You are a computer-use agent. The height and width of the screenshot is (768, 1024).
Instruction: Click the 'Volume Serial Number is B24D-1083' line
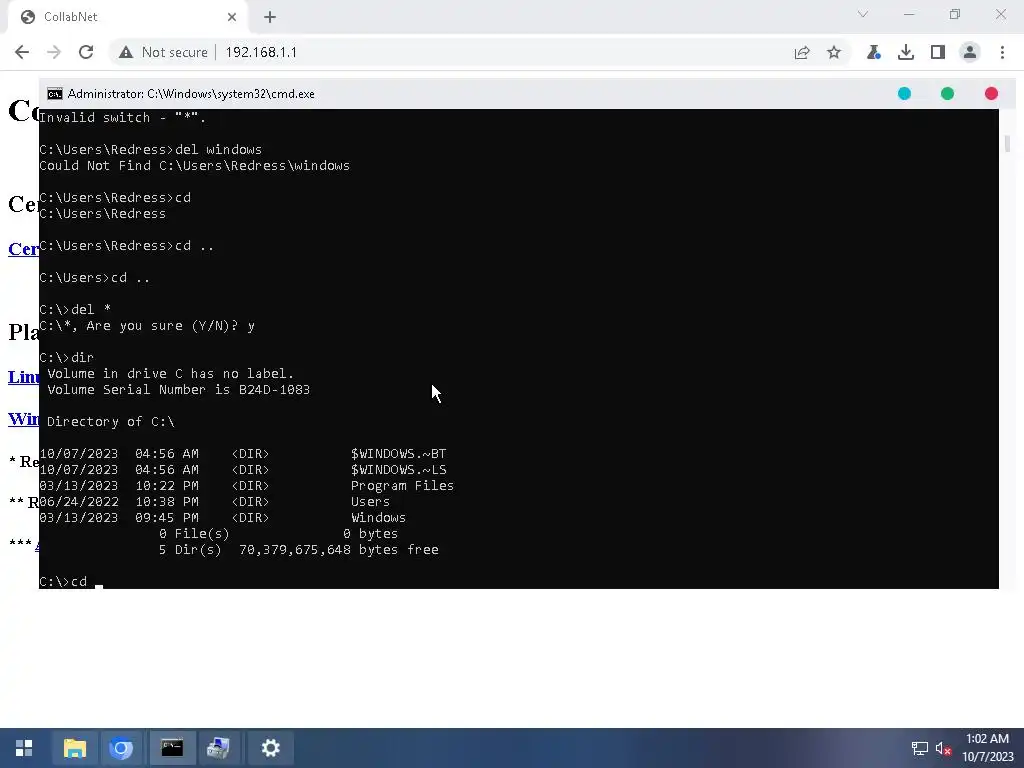pos(178,390)
